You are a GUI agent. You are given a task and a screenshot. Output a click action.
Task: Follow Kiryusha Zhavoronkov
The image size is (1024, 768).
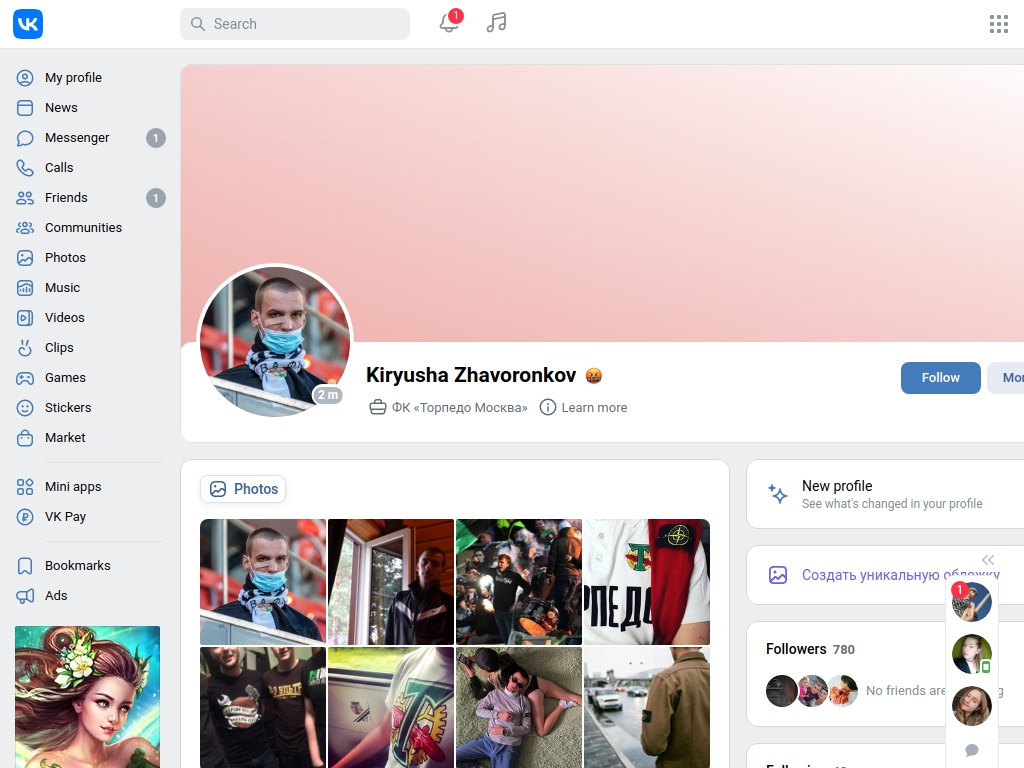[940, 378]
